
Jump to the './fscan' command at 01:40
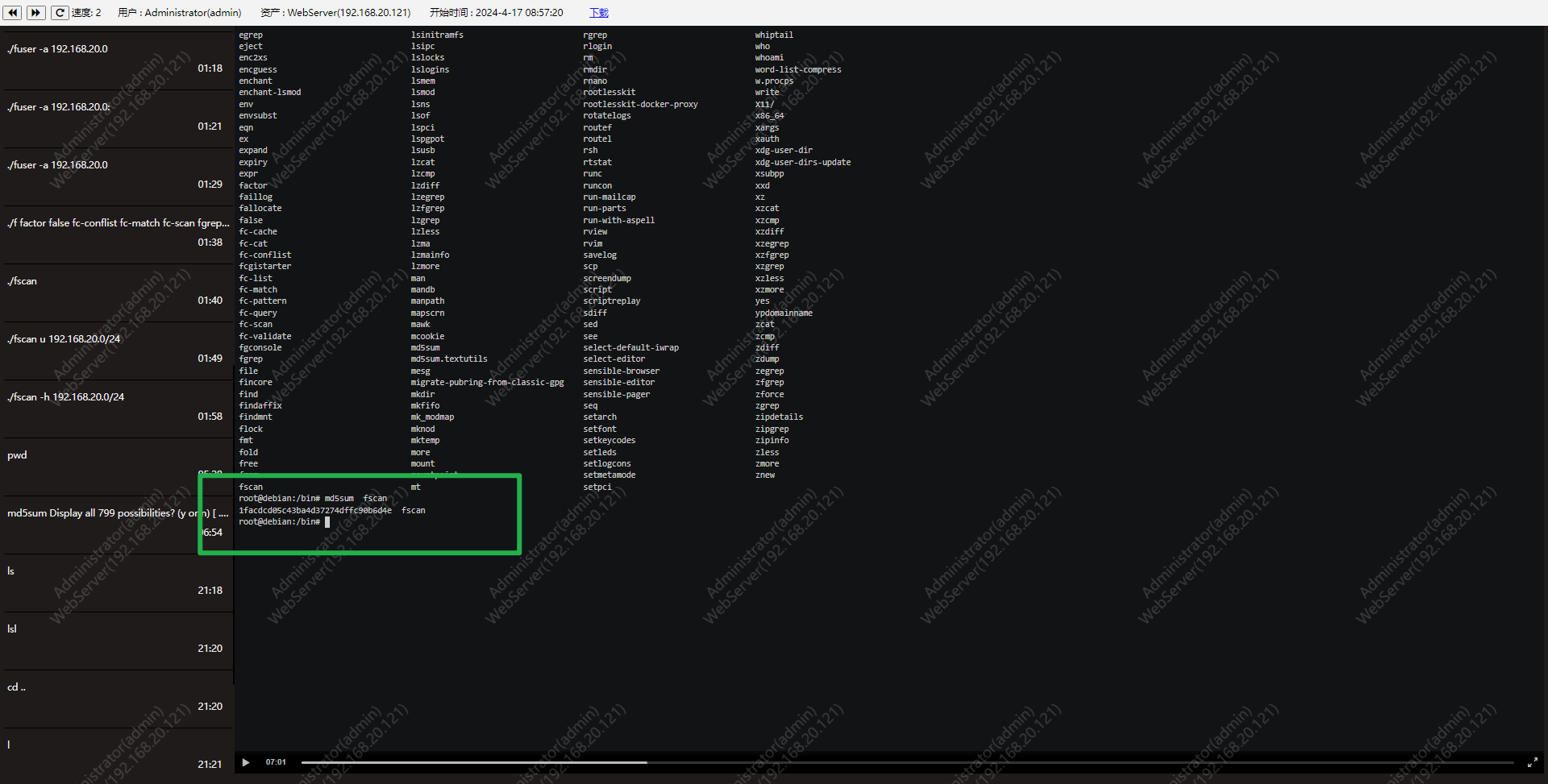click(117, 291)
